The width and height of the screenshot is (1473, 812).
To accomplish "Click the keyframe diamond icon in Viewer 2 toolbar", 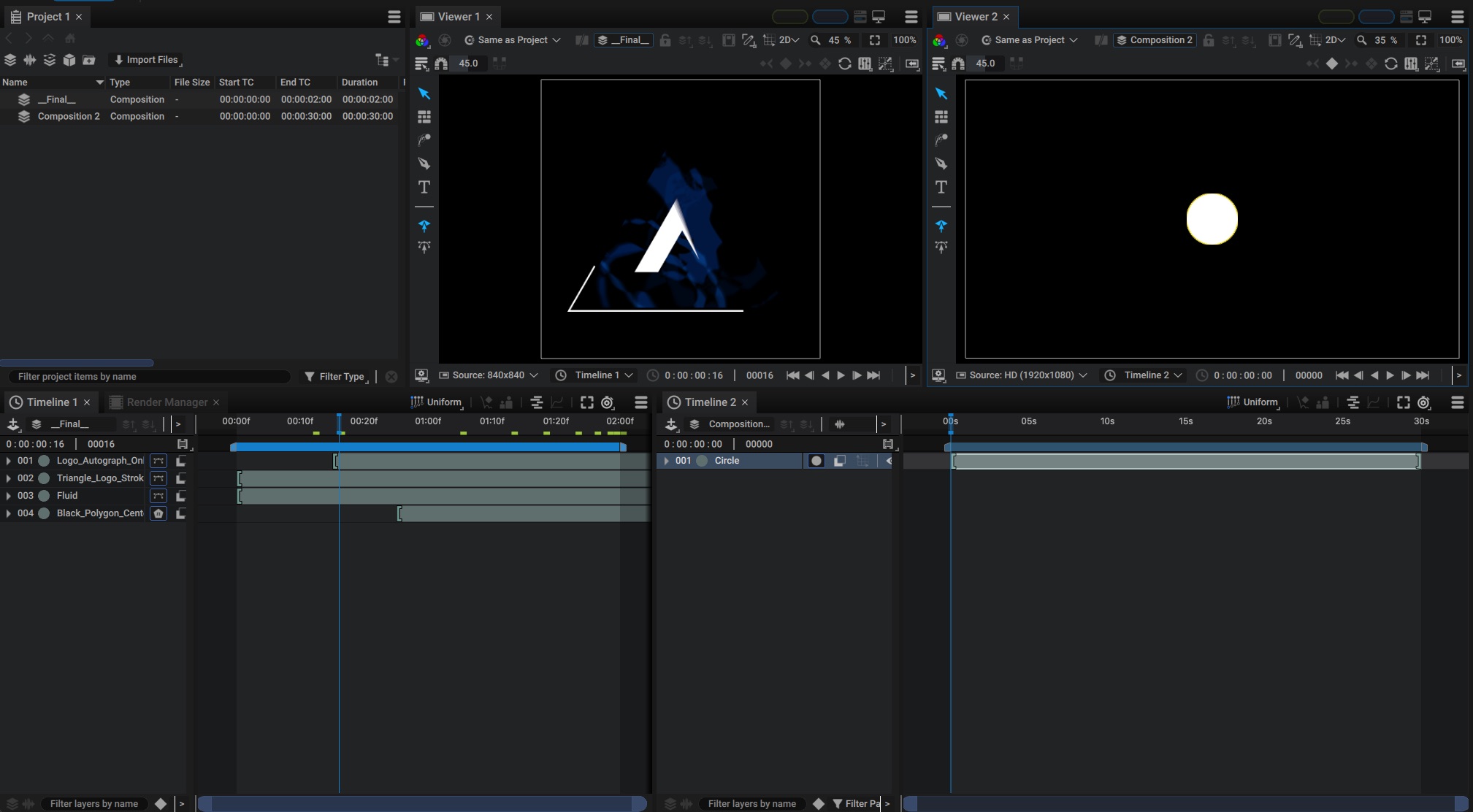I will [x=1332, y=64].
